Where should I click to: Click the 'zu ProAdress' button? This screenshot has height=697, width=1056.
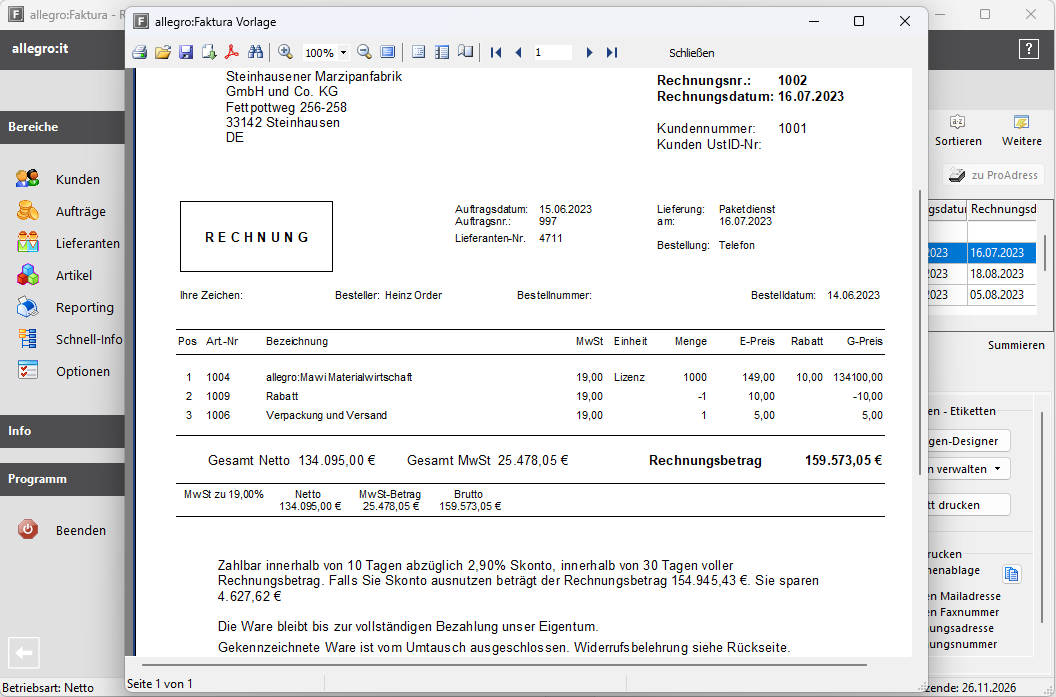993,175
